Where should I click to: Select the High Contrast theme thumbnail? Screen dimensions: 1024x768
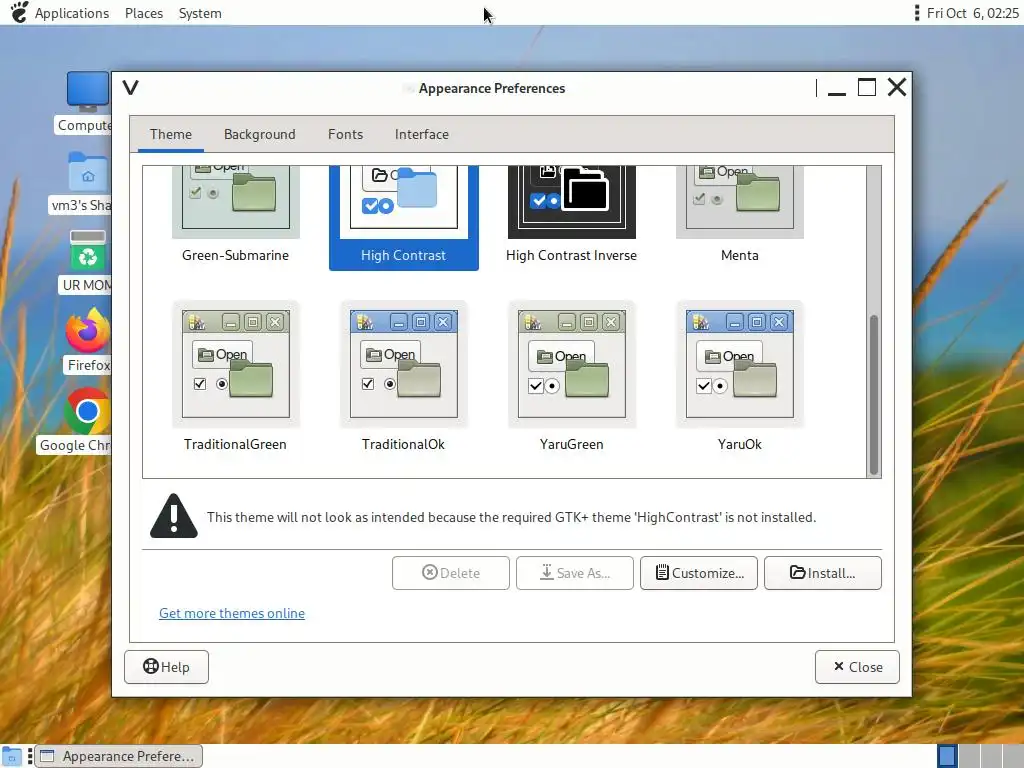[x=404, y=201]
